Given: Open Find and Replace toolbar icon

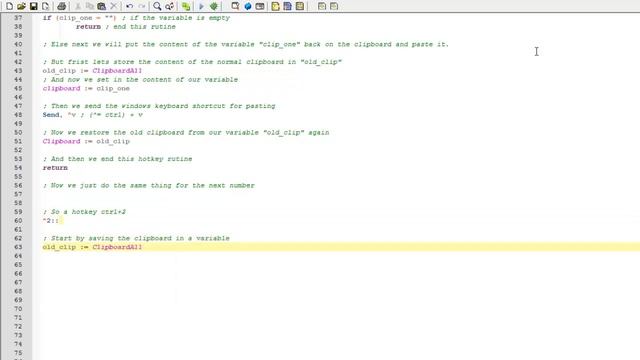Looking at the screenshot, I should coord(169,6).
